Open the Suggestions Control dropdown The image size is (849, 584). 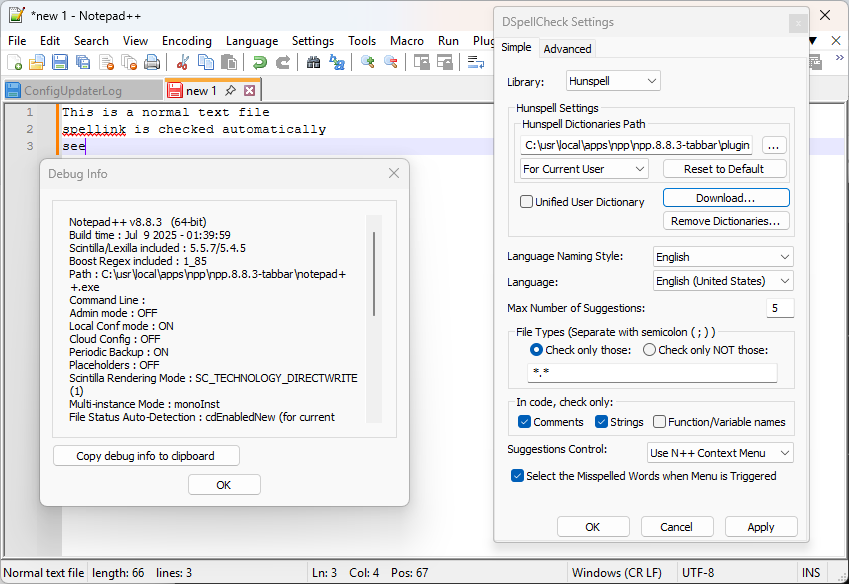(720, 453)
